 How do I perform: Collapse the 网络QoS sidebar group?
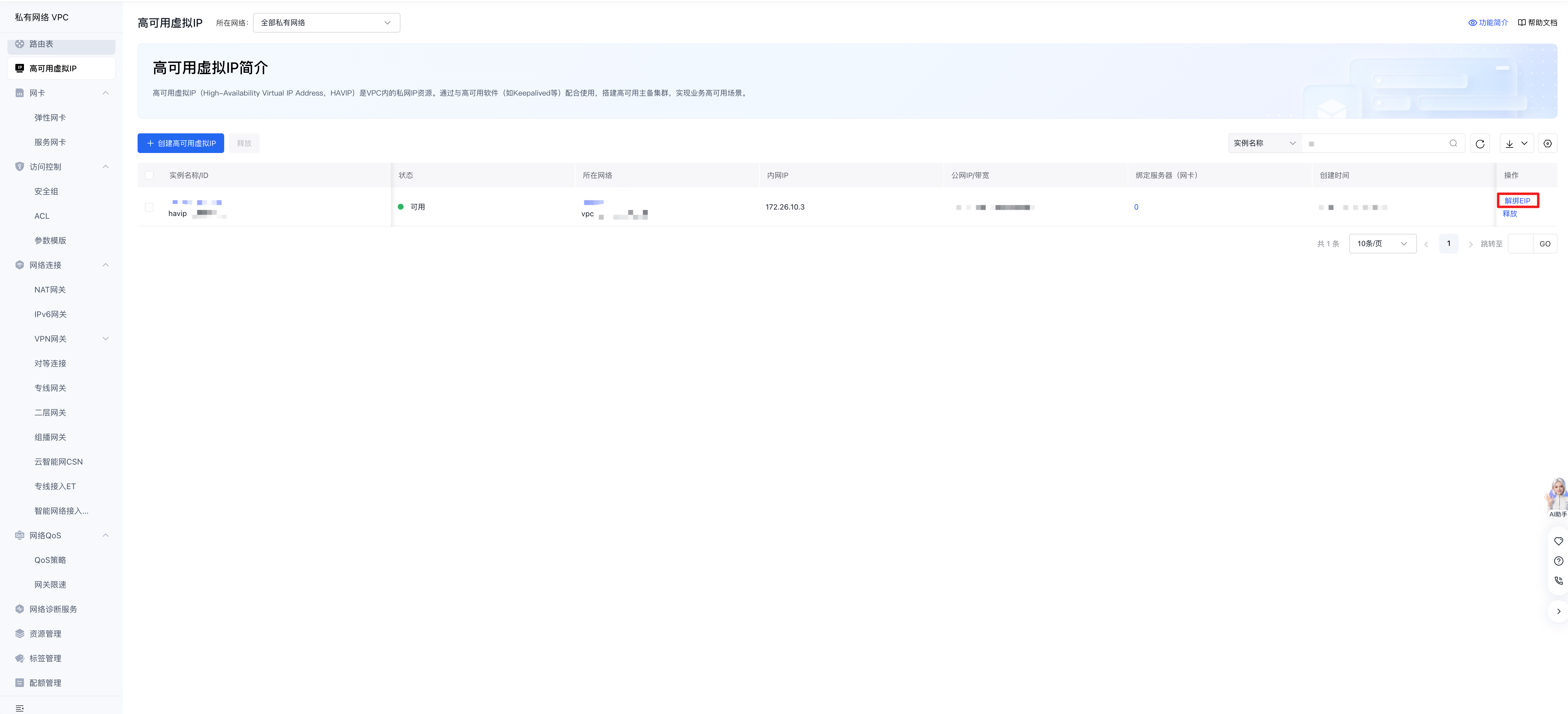(106, 535)
